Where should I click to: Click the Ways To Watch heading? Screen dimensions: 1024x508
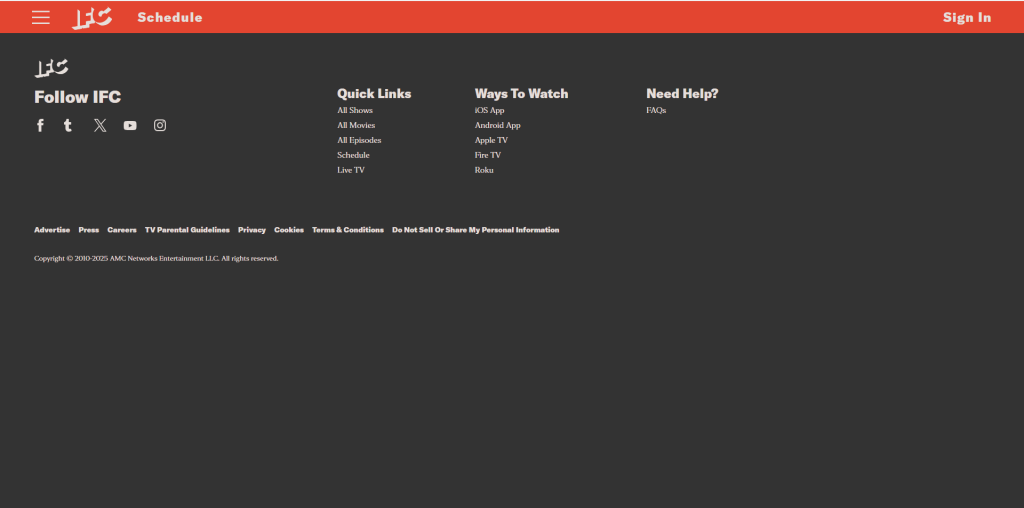point(521,93)
